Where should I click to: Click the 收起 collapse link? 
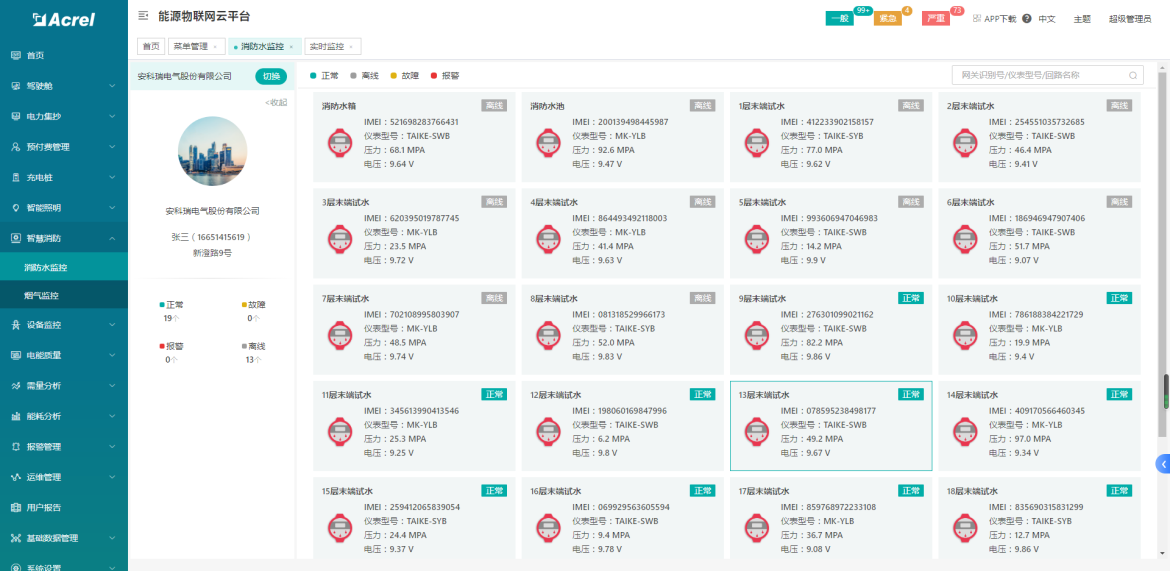pos(275,102)
